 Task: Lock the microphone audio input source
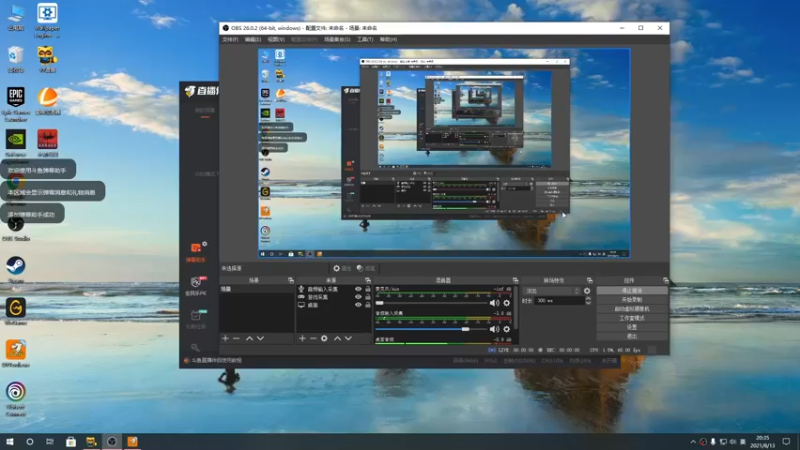coord(367,289)
